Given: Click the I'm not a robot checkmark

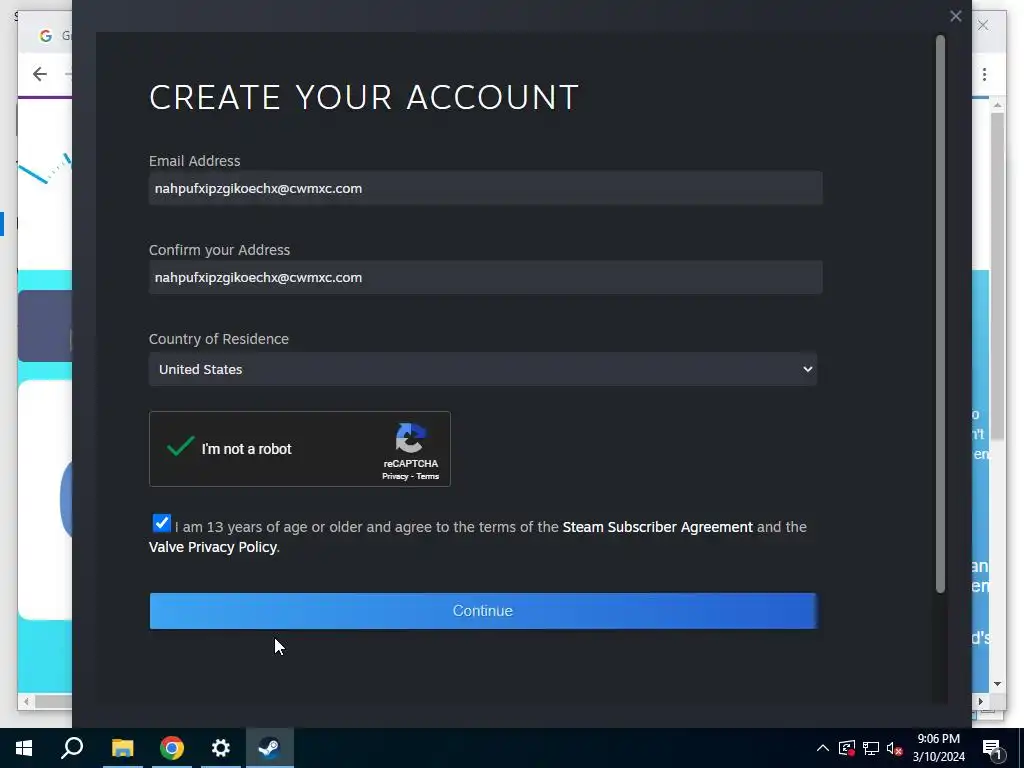Looking at the screenshot, I should (x=180, y=446).
